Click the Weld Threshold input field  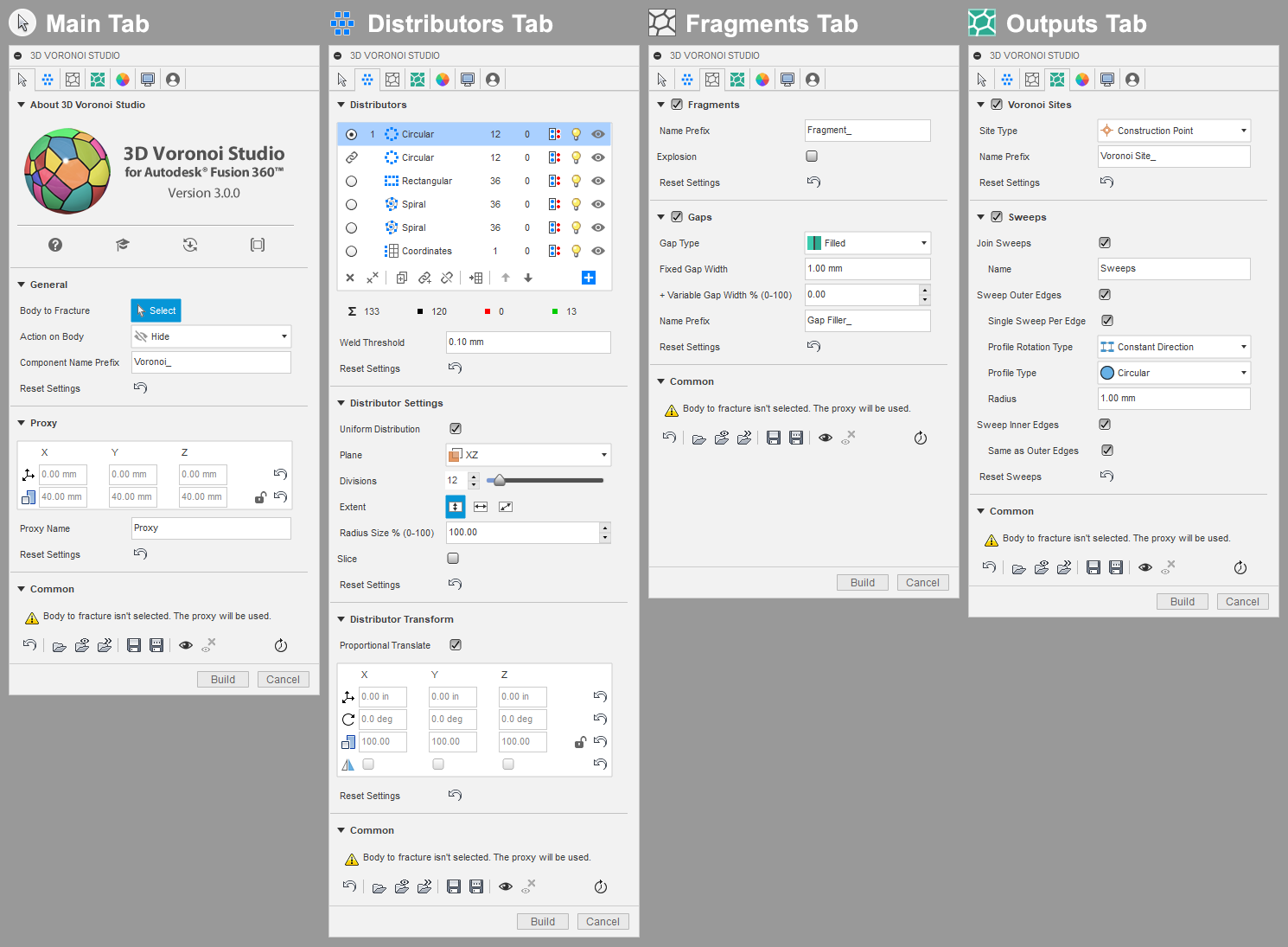click(528, 342)
